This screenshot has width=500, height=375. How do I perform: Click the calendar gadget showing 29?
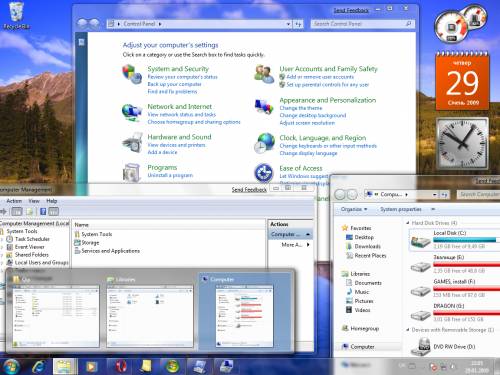point(462,81)
